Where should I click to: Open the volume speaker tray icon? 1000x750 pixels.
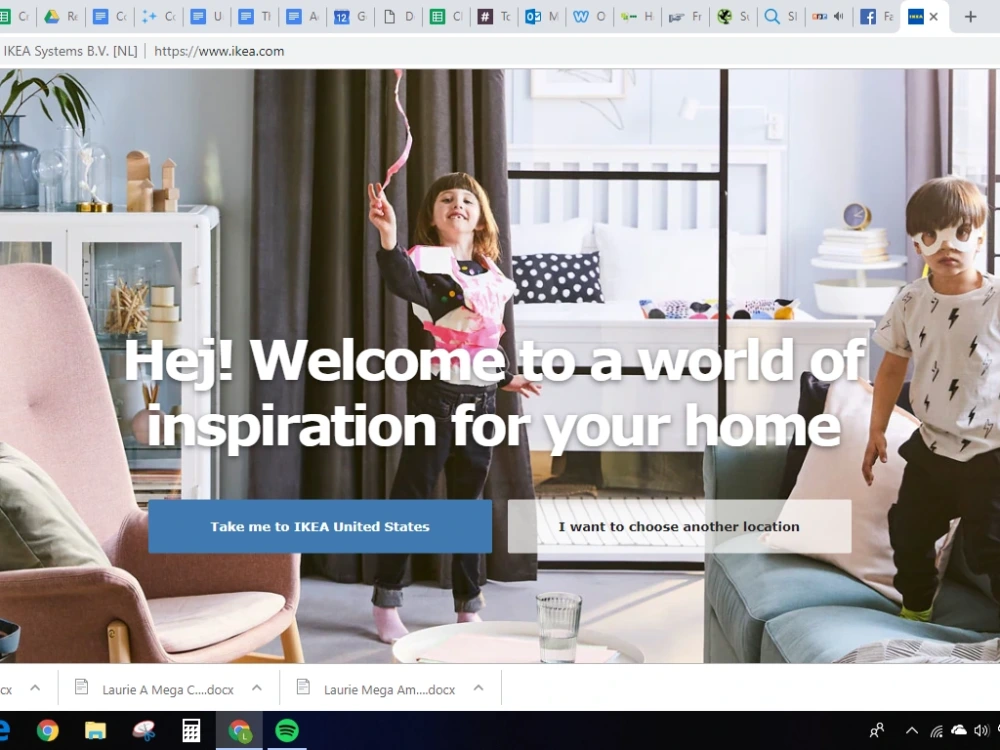981,730
